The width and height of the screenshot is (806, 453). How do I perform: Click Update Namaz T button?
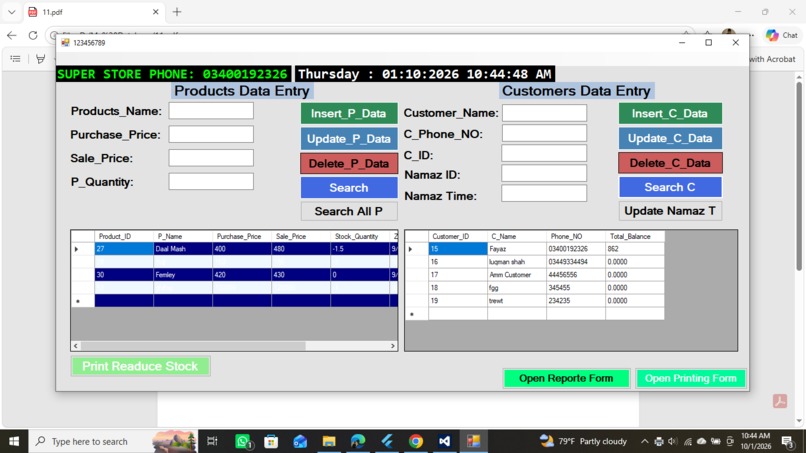click(670, 211)
